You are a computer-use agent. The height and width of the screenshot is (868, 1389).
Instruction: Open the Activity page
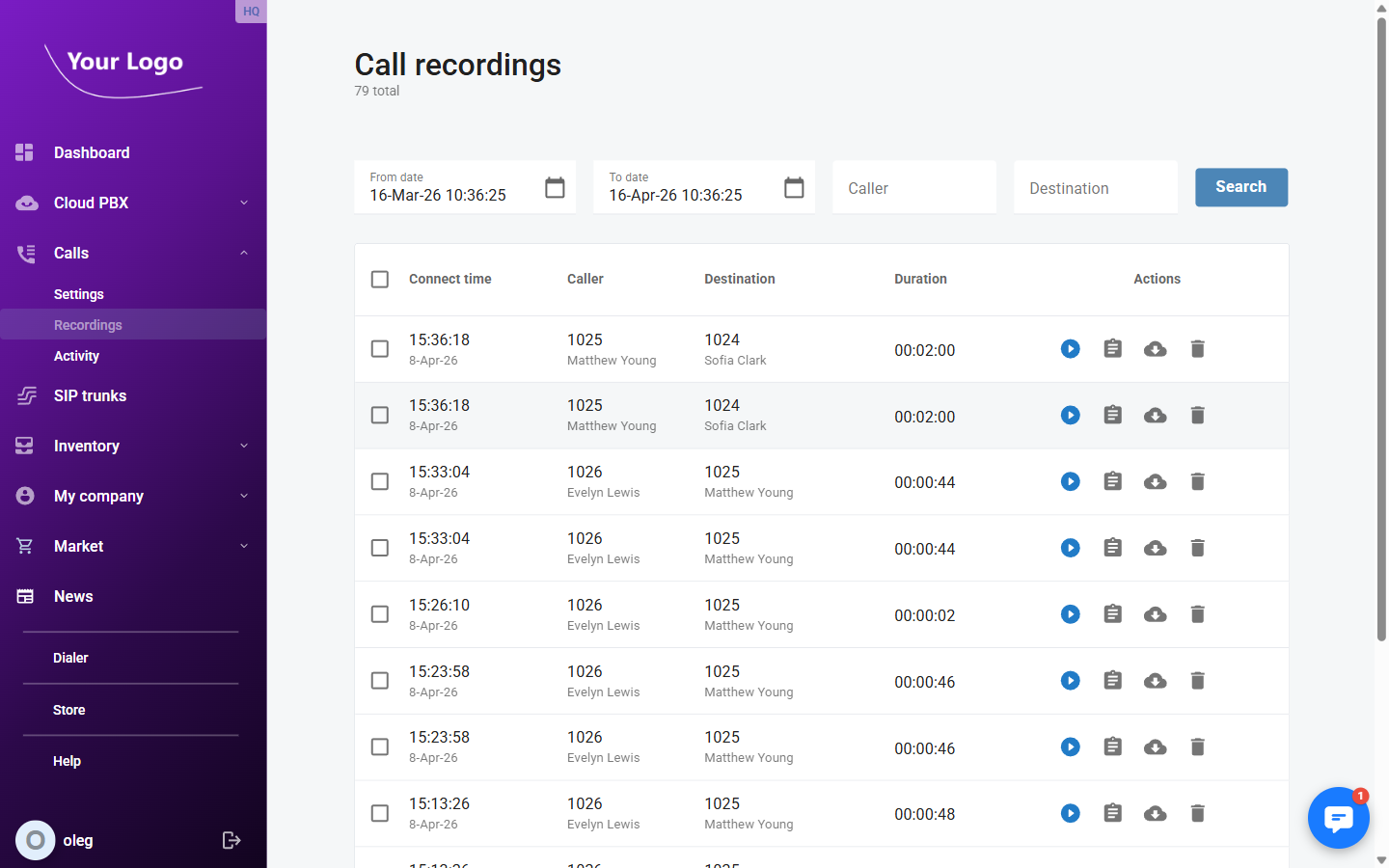coord(76,356)
